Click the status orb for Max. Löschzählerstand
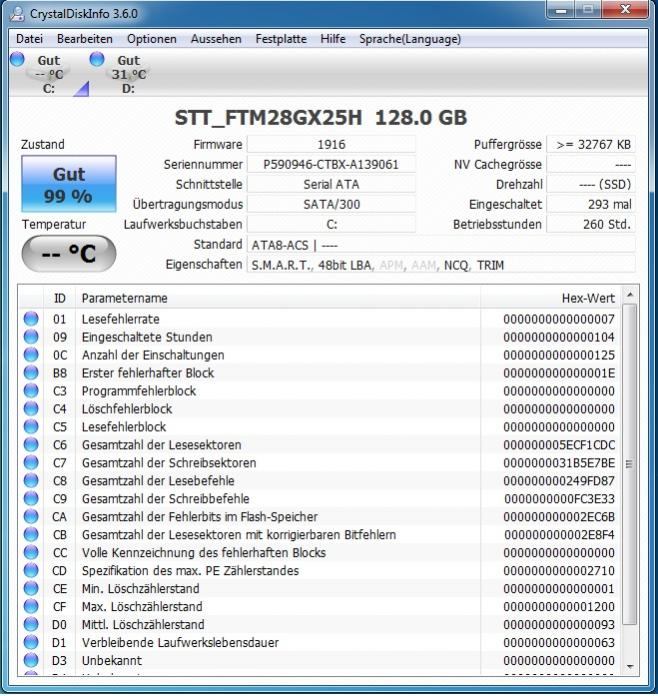Image resolution: width=658 pixels, height=696 pixels. (x=31, y=606)
